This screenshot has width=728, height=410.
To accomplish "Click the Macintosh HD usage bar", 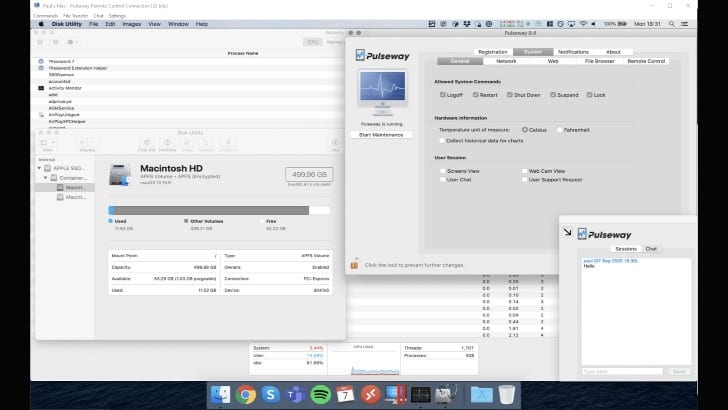I will coord(219,210).
